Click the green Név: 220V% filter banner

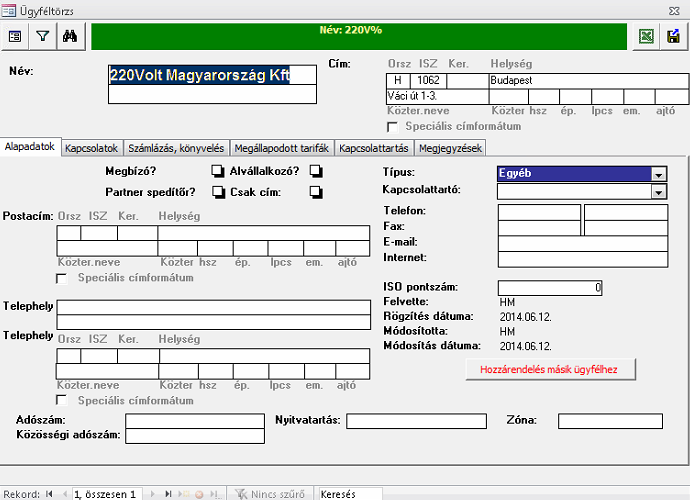(x=359, y=37)
